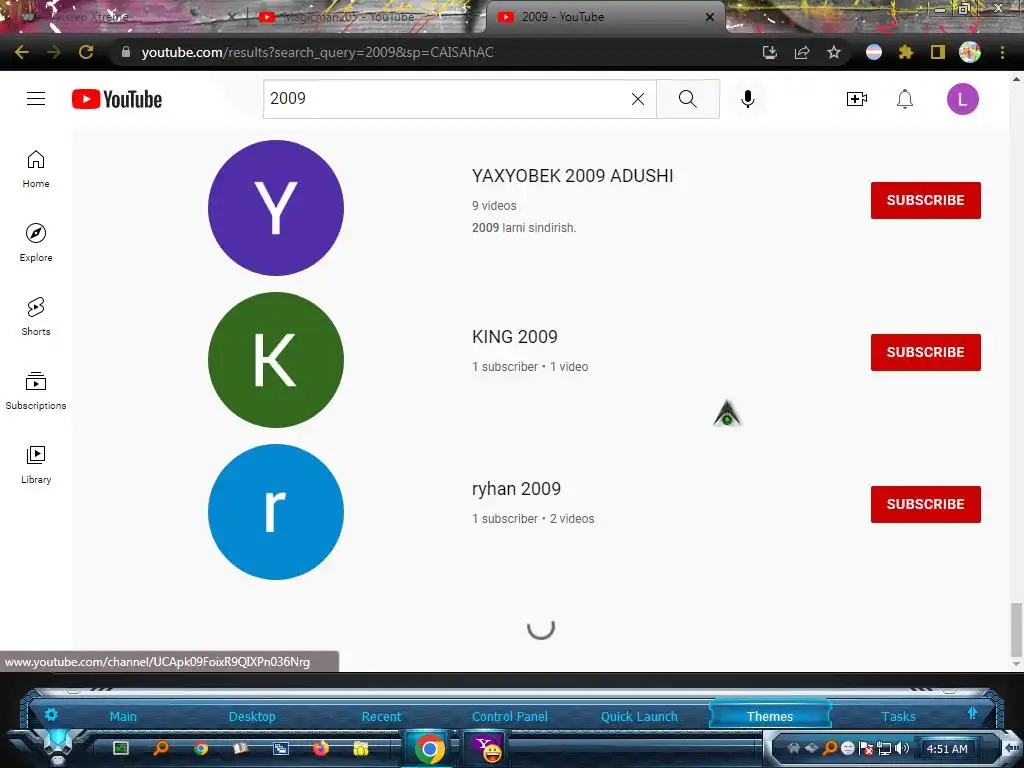Open the Chrome taskbar button

tap(429, 748)
